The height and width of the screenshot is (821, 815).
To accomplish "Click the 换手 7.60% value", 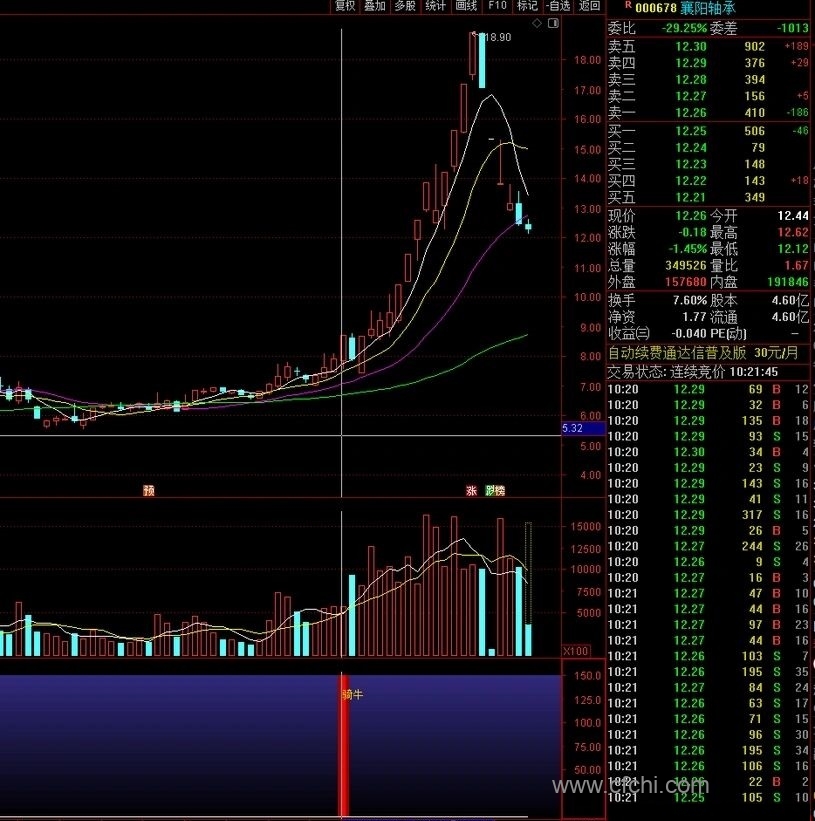I will 690,301.
